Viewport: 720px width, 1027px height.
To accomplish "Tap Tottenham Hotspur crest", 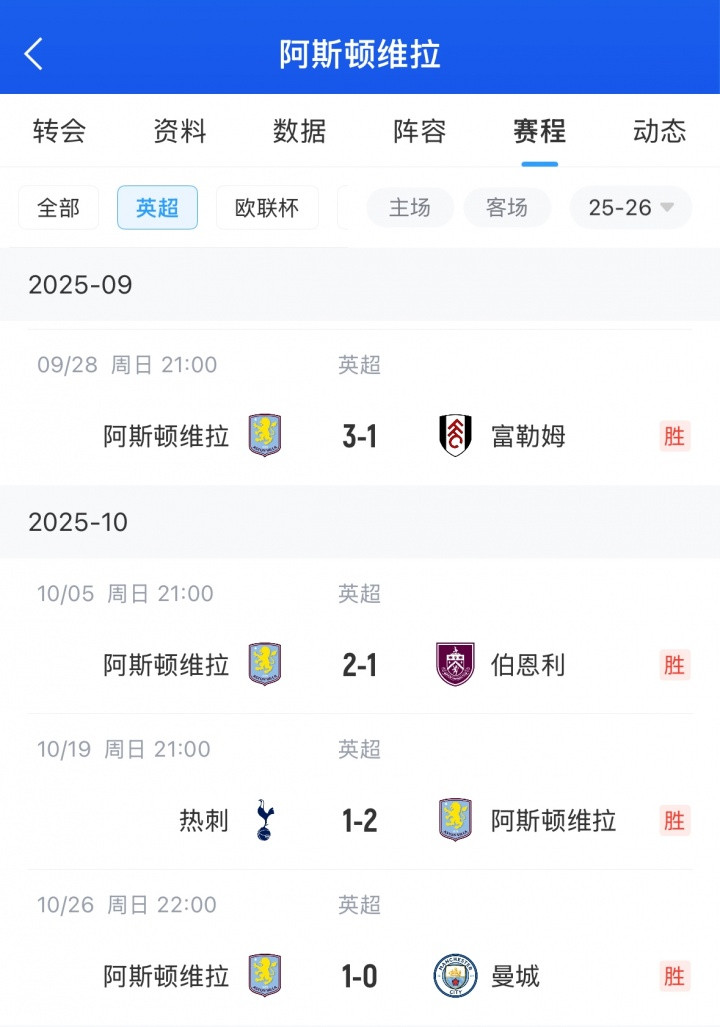I will tap(264, 821).
